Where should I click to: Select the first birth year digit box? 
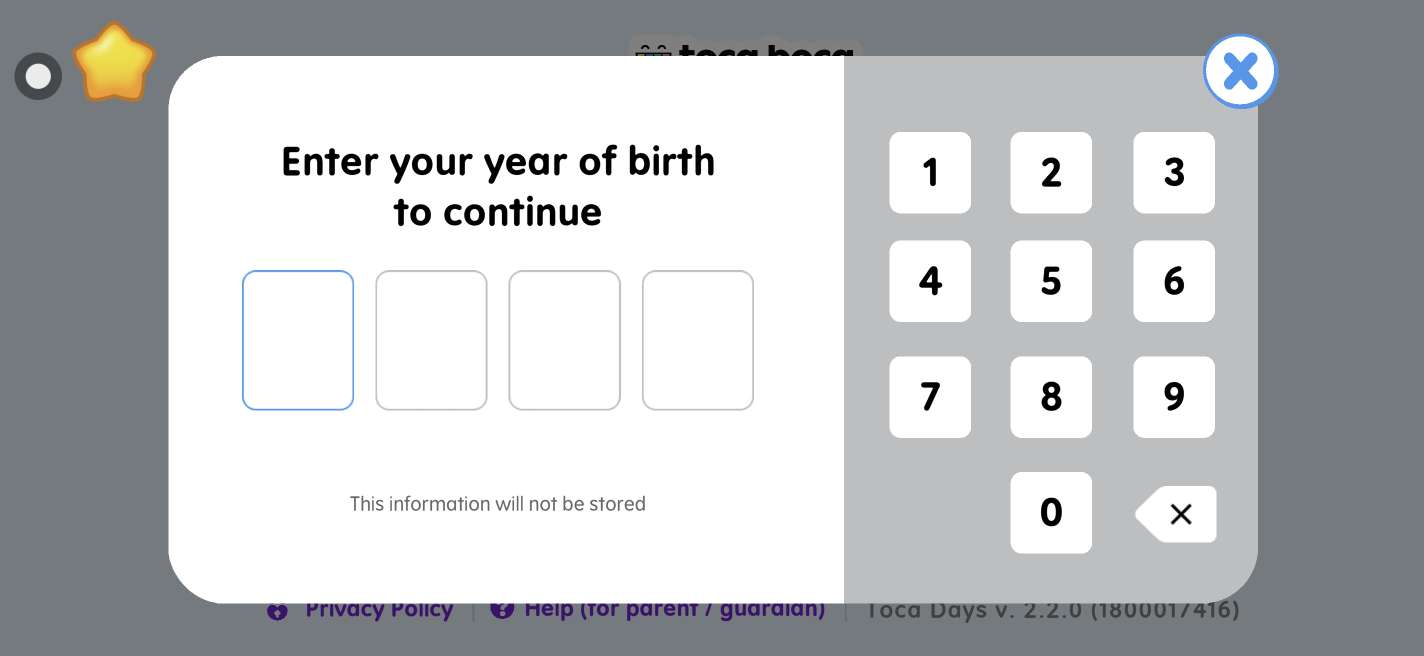pos(298,340)
